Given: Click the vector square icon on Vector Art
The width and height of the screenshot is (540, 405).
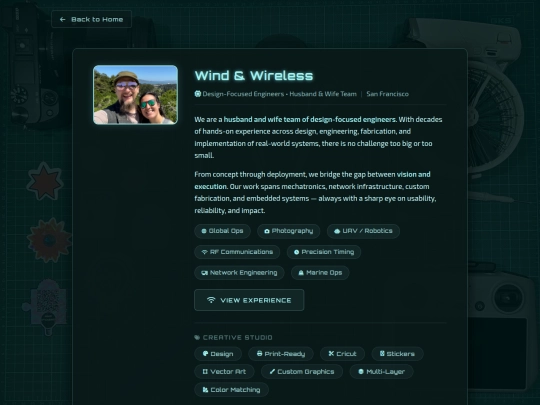Looking at the screenshot, I should click(205, 371).
